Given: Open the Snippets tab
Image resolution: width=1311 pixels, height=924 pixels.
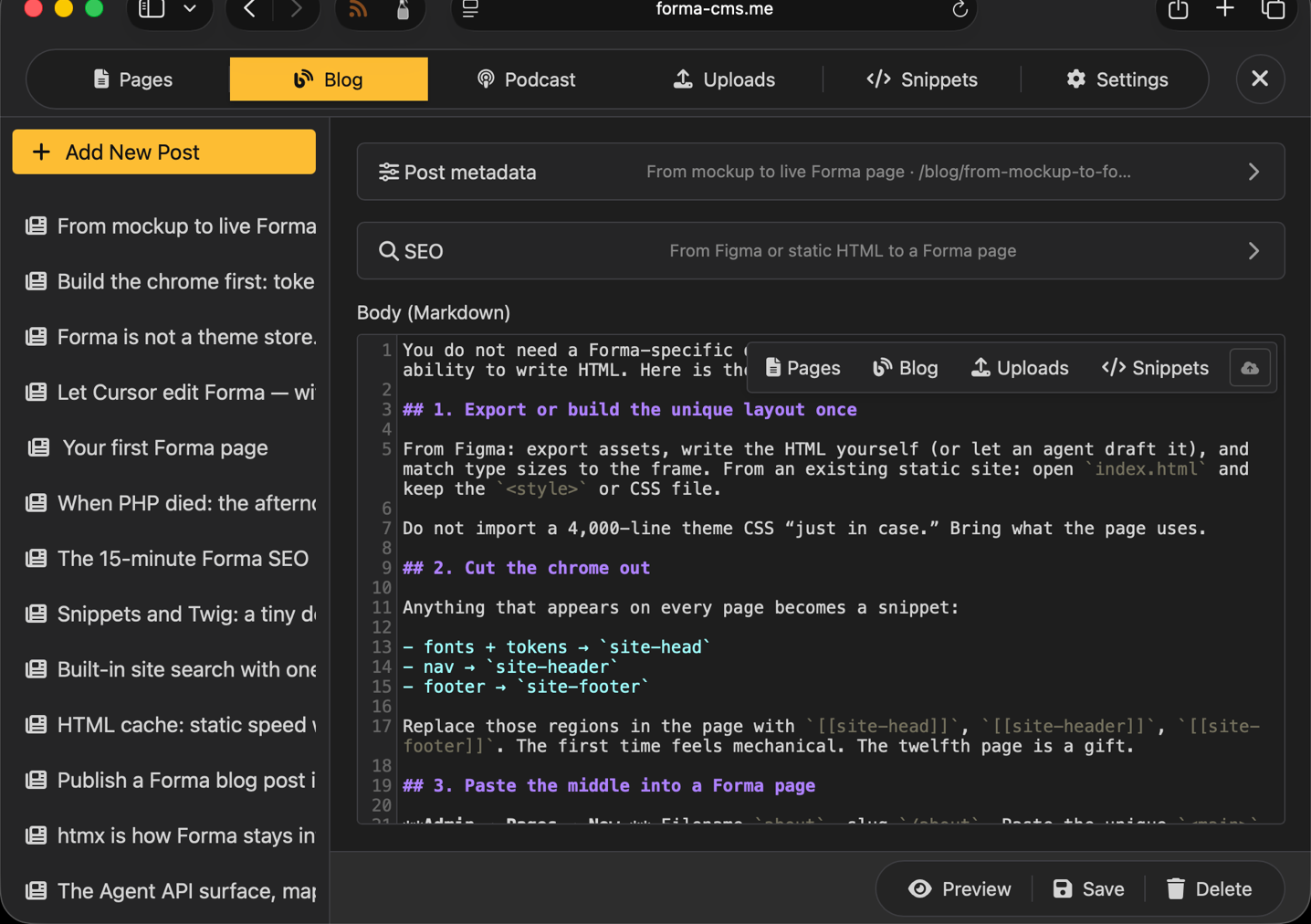Looking at the screenshot, I should [922, 79].
